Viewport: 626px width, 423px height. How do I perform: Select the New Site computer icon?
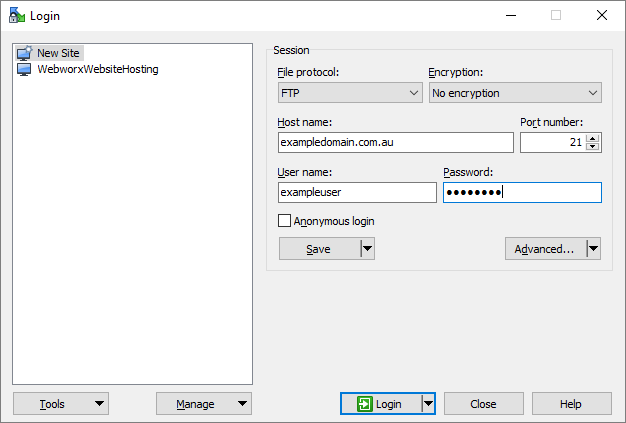click(24, 53)
